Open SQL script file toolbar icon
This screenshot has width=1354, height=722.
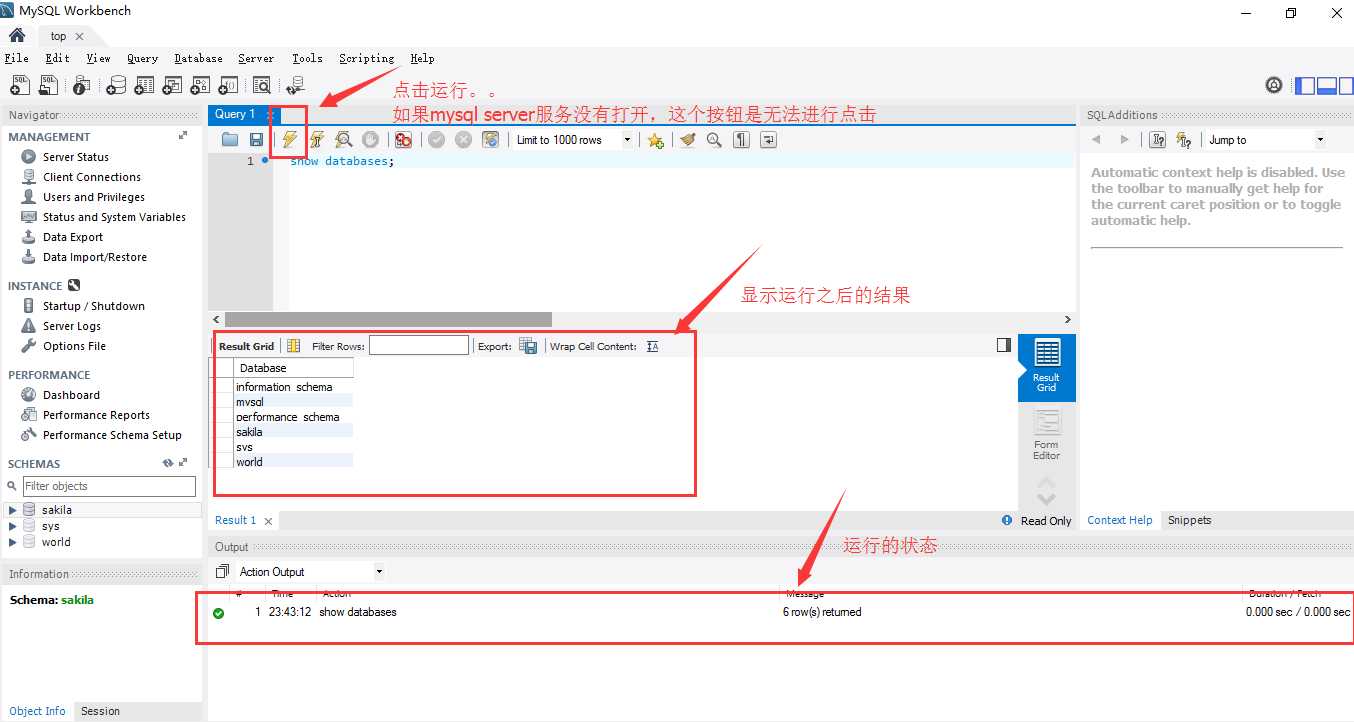48,86
